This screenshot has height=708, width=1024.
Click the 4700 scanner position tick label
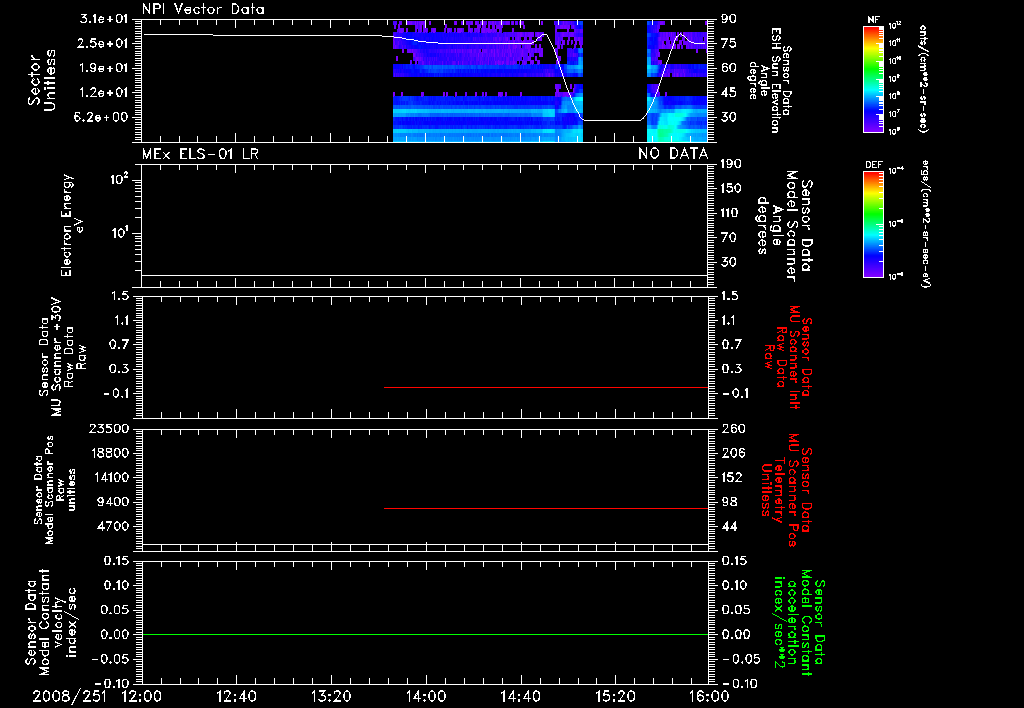(113, 526)
